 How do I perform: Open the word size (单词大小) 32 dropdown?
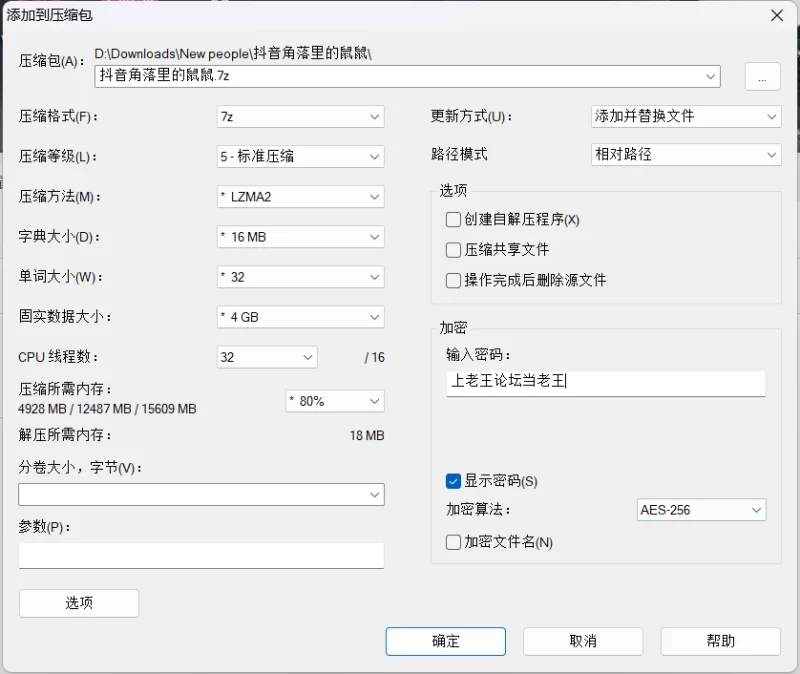coord(300,277)
